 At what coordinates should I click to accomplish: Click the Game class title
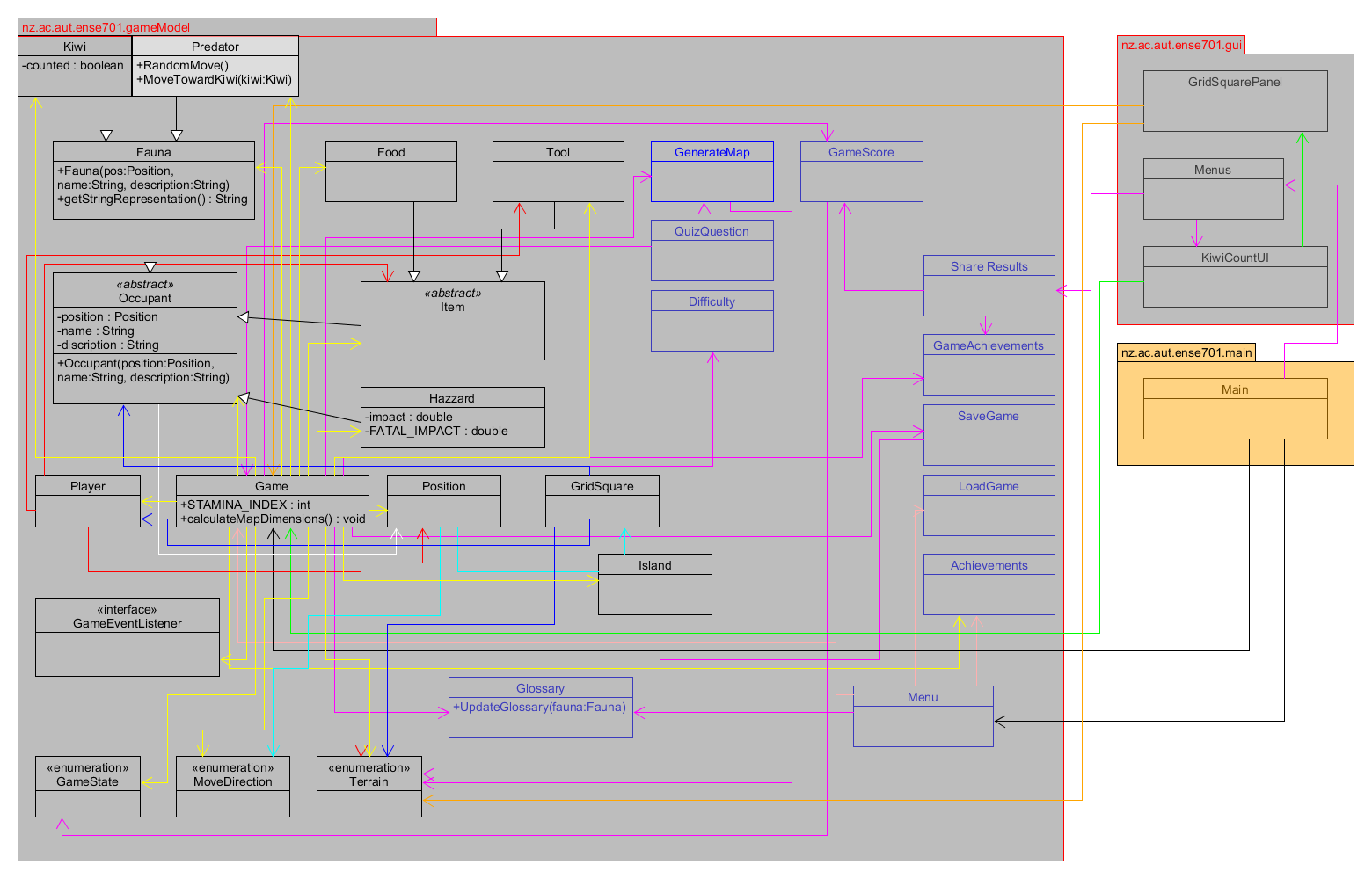click(272, 486)
